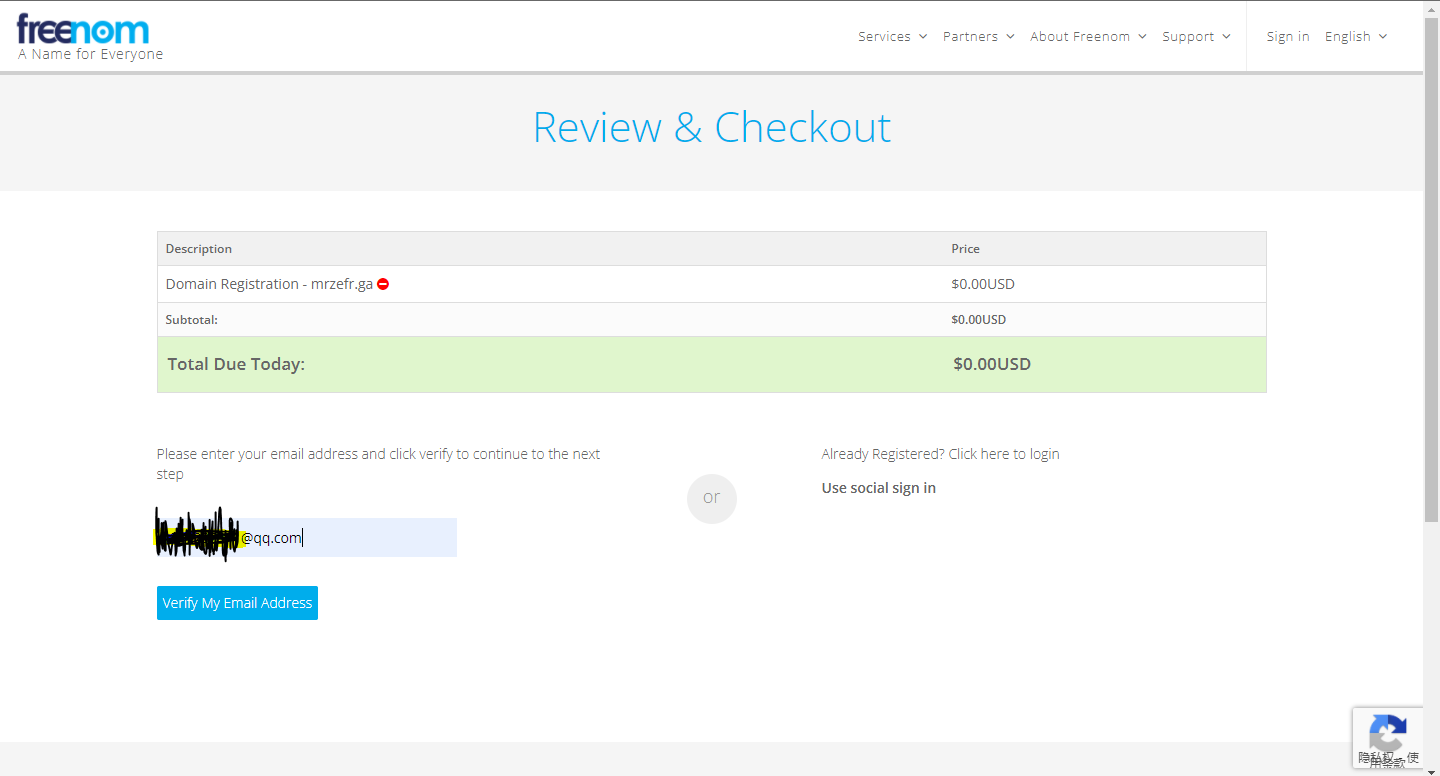Expand the About Freenom menu

coord(1087,37)
